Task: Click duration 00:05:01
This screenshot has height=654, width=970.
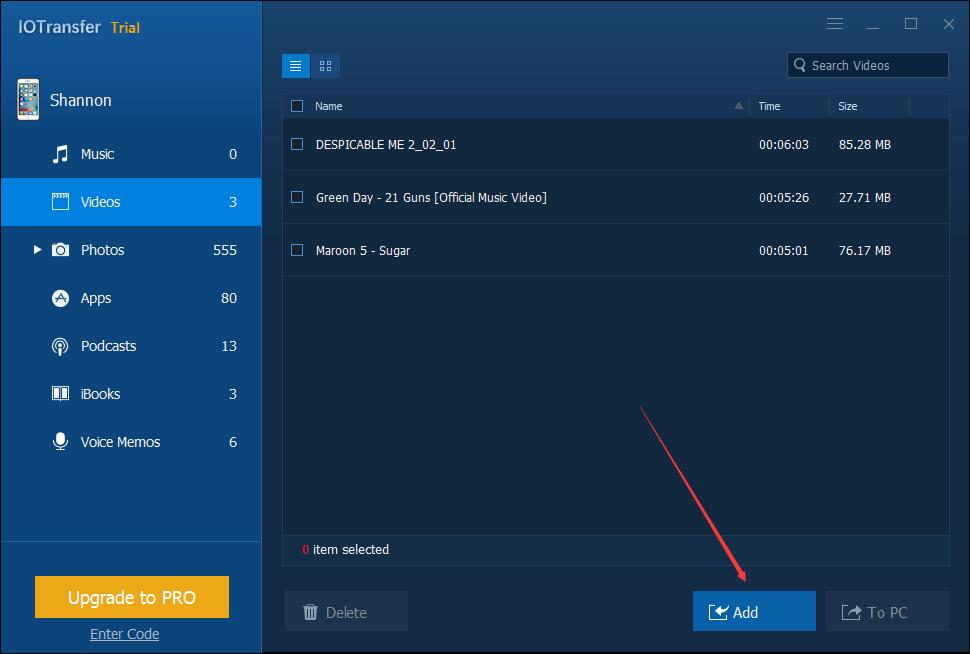Action: (784, 251)
